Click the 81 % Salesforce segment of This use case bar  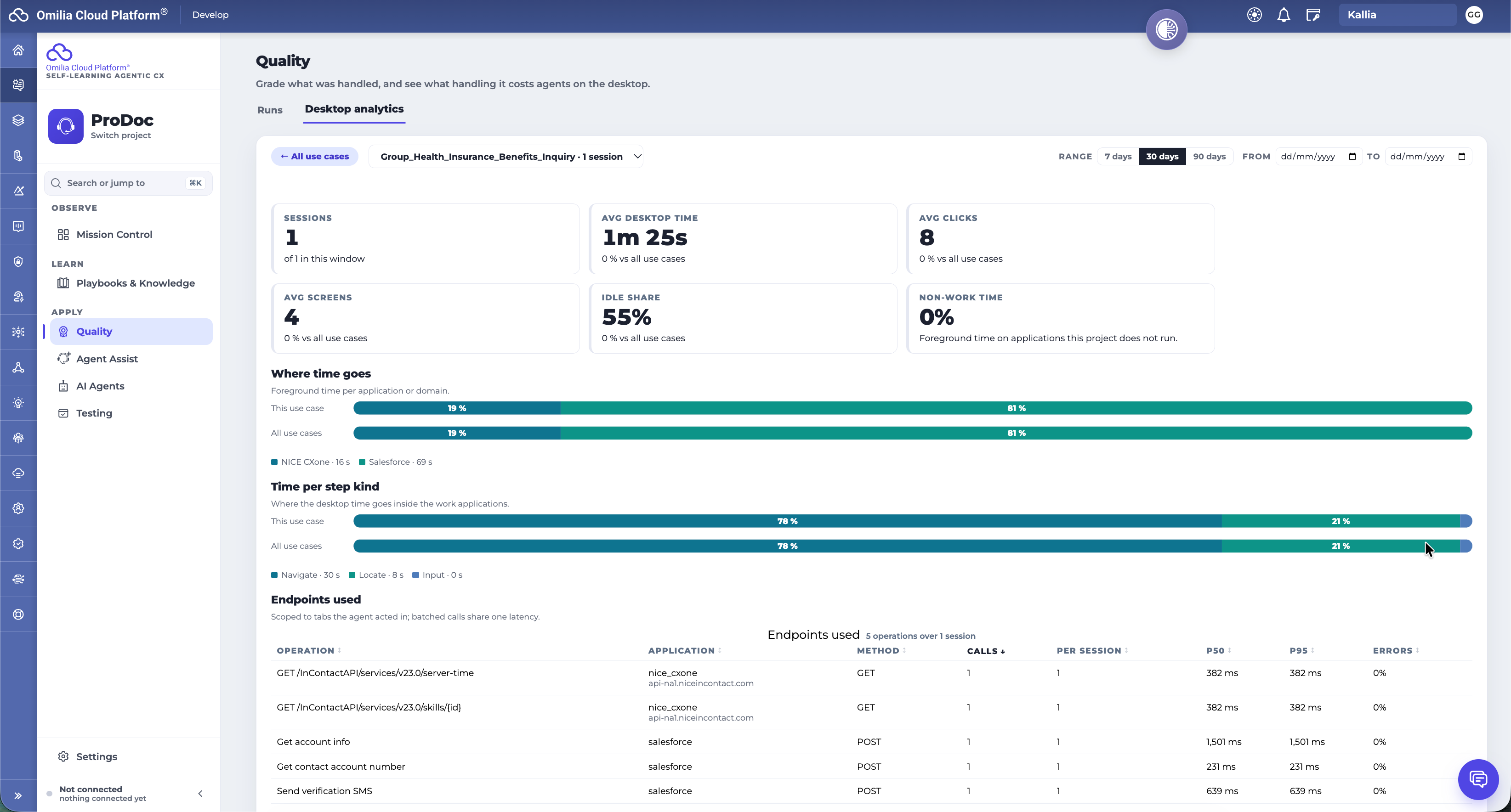tap(1016, 408)
